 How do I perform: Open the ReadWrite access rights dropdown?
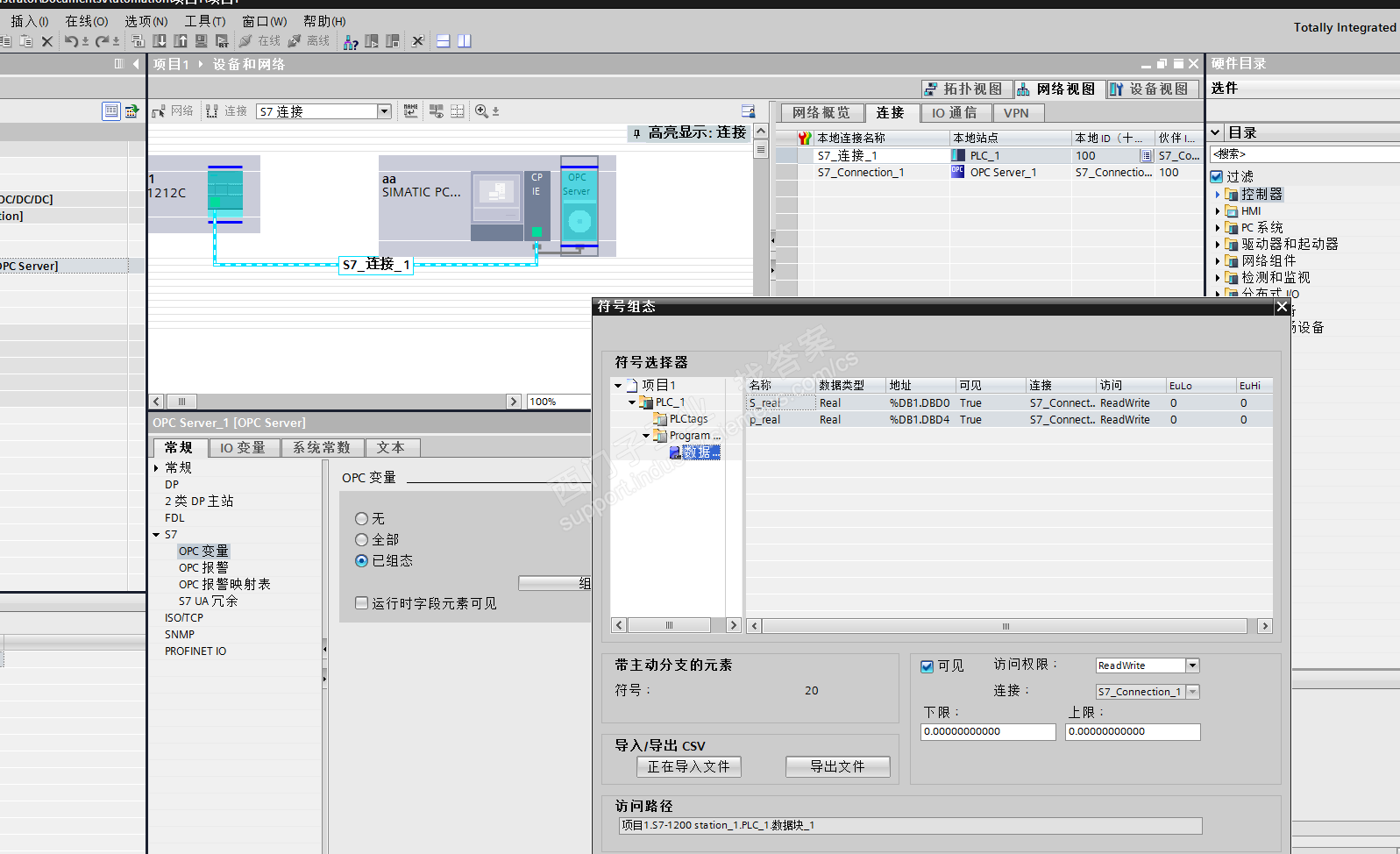pos(1192,665)
